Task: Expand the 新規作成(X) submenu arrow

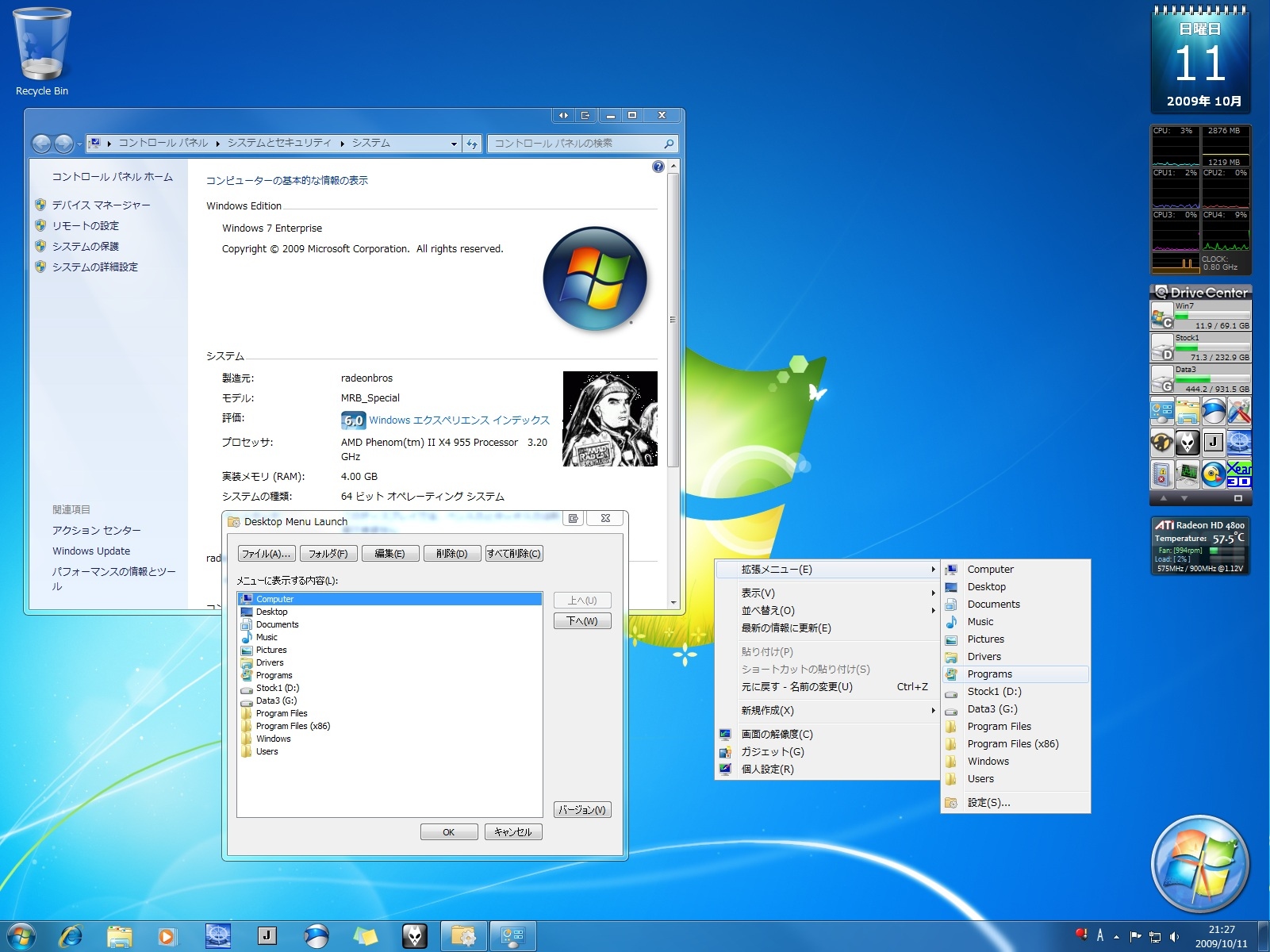Action: [x=933, y=710]
